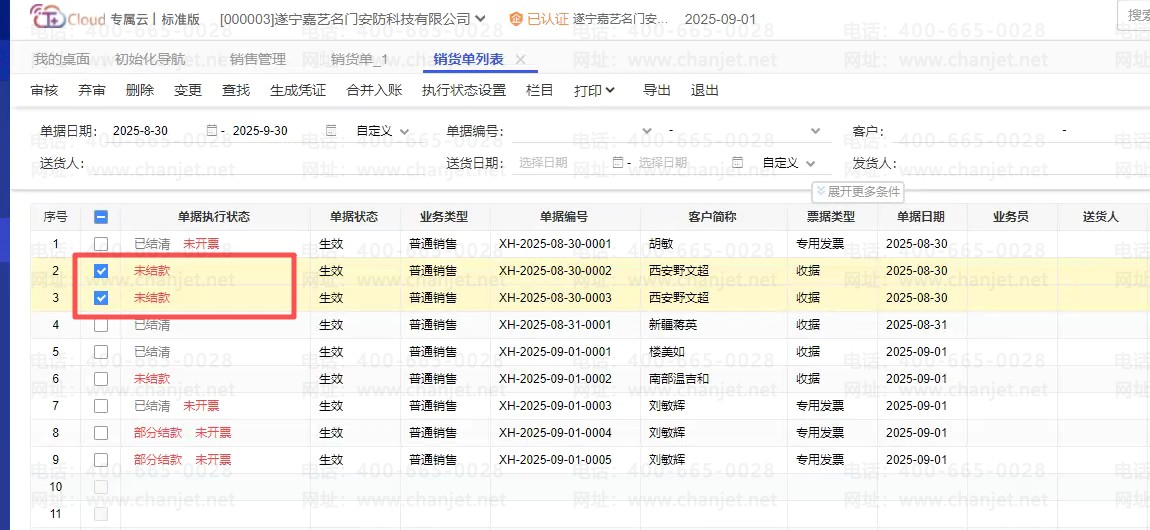Open calendar for delivery end date
Viewport: 1150px width, 530px height.
[737, 162]
